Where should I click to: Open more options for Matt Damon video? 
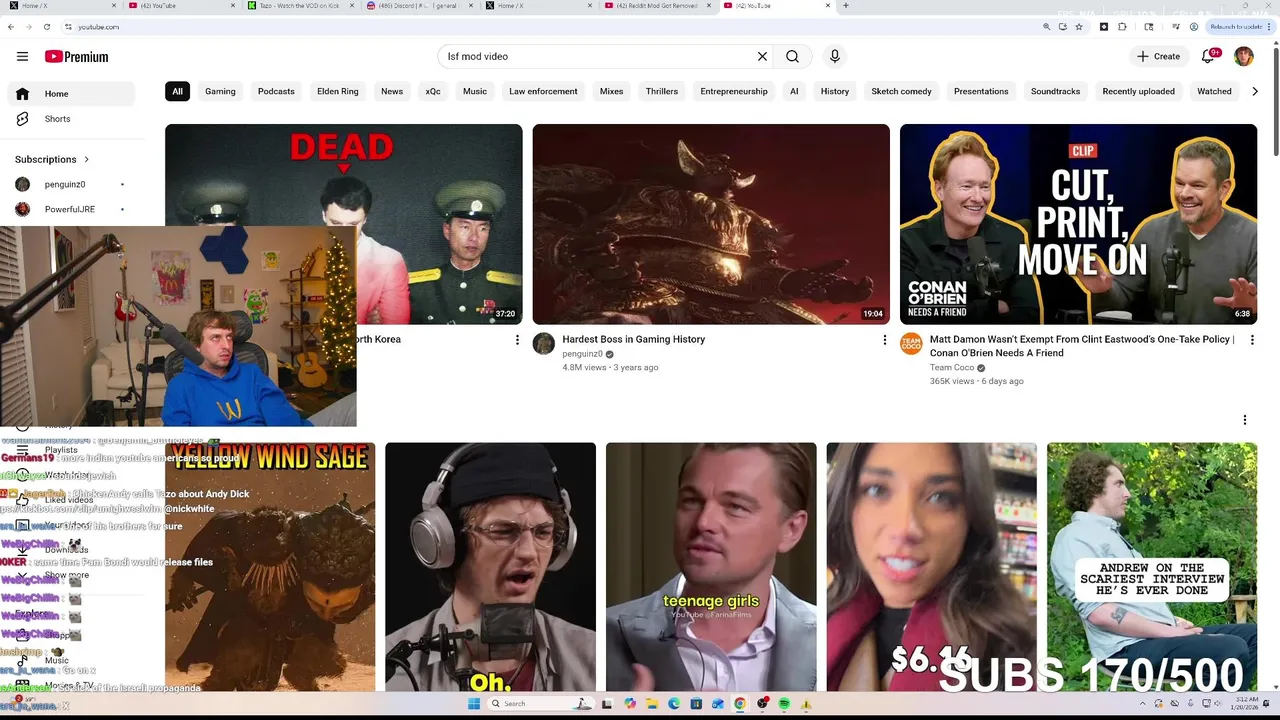click(x=1251, y=340)
